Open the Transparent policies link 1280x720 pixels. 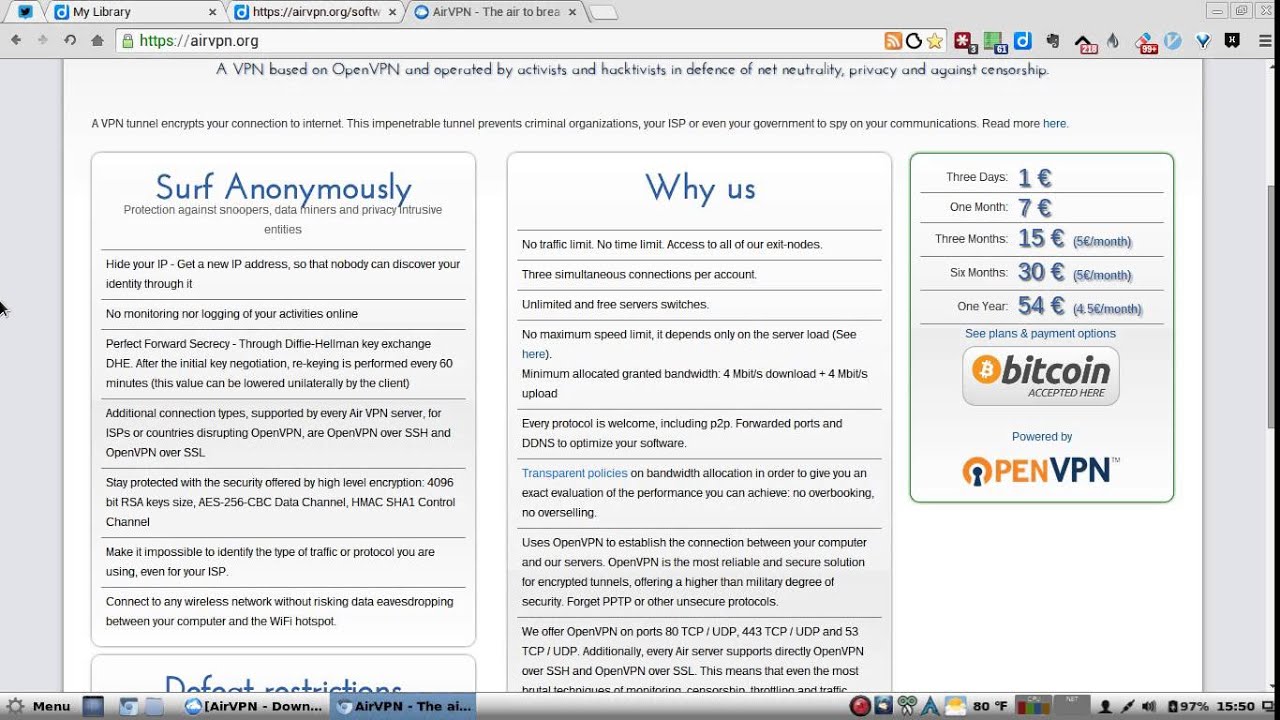coord(574,473)
